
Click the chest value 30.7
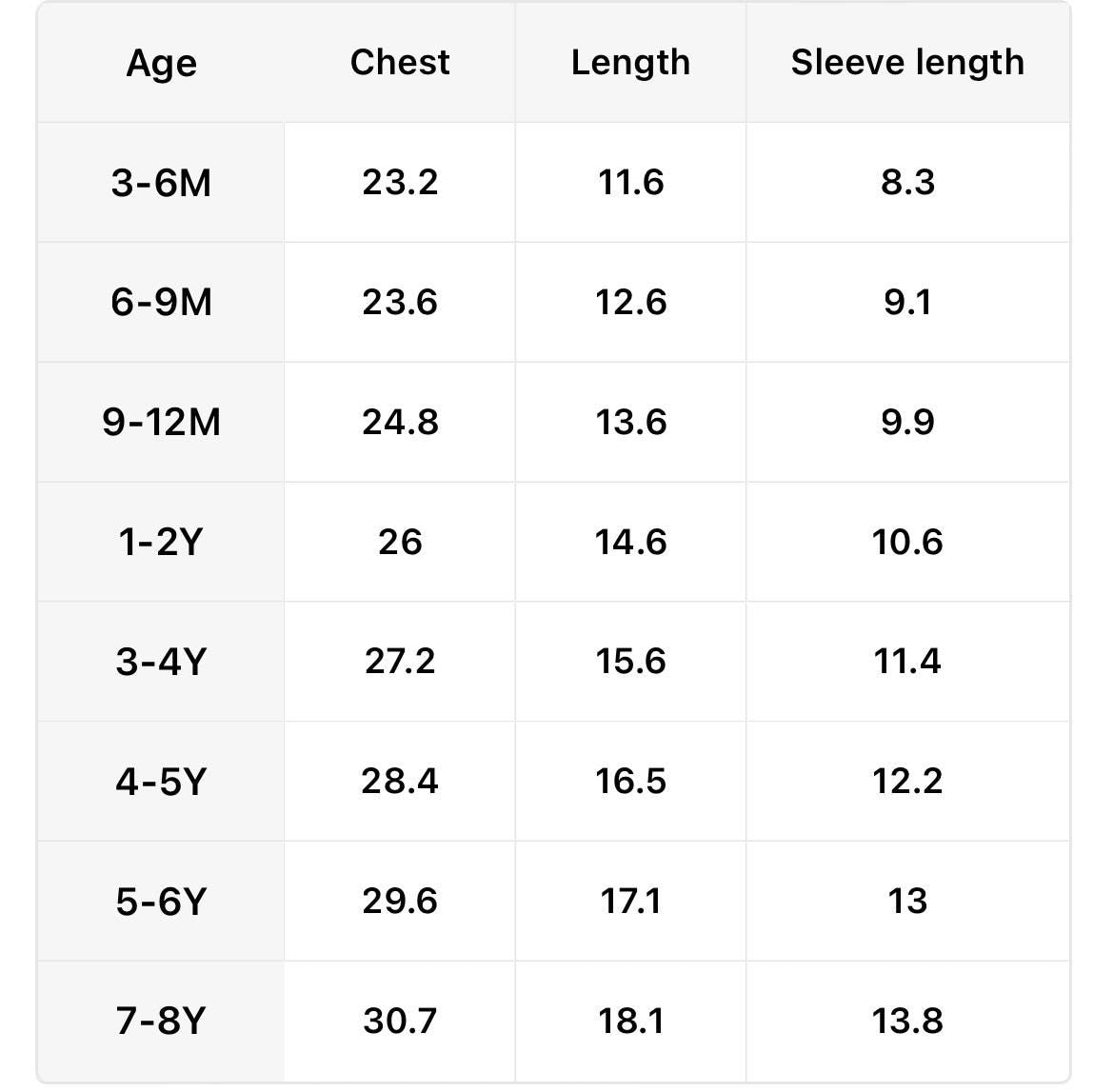pos(400,1021)
